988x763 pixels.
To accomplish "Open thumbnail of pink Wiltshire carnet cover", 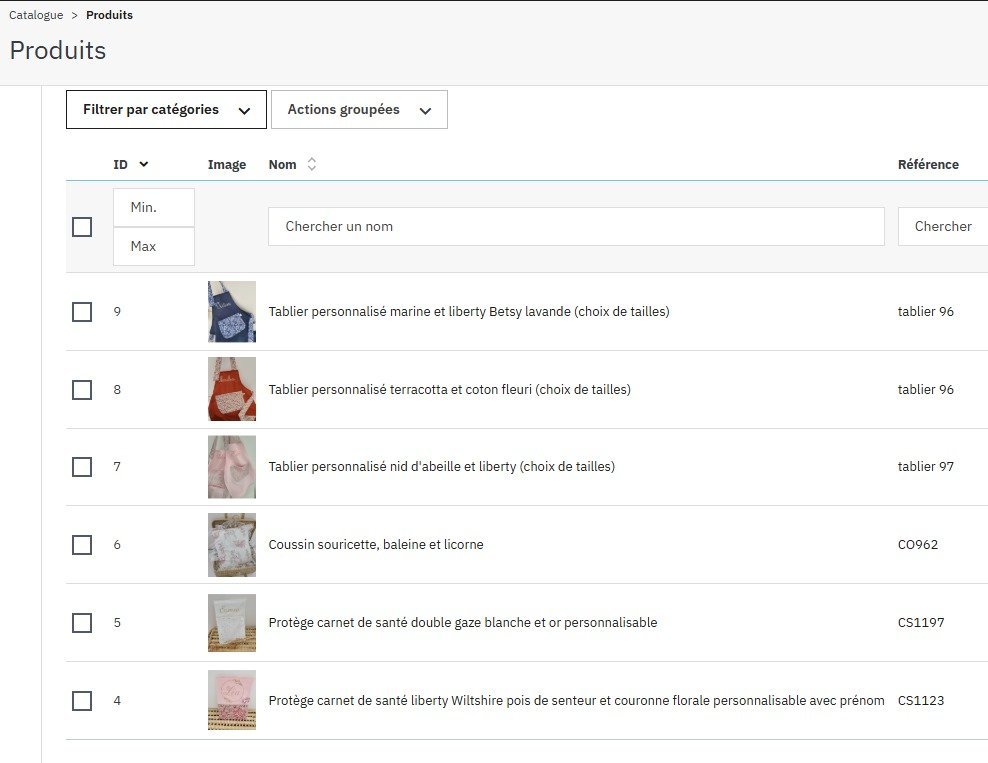I will pos(232,700).
